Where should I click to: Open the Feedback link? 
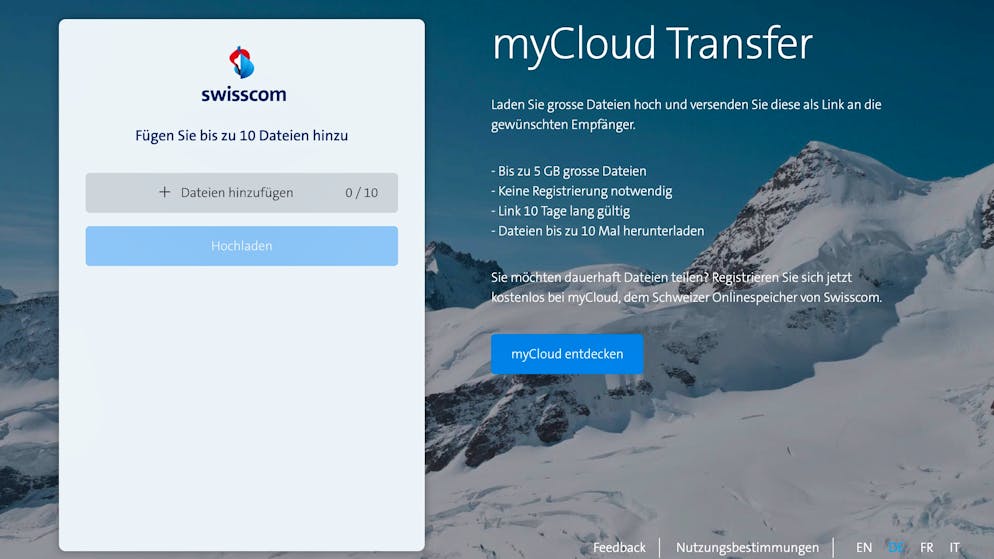619,547
